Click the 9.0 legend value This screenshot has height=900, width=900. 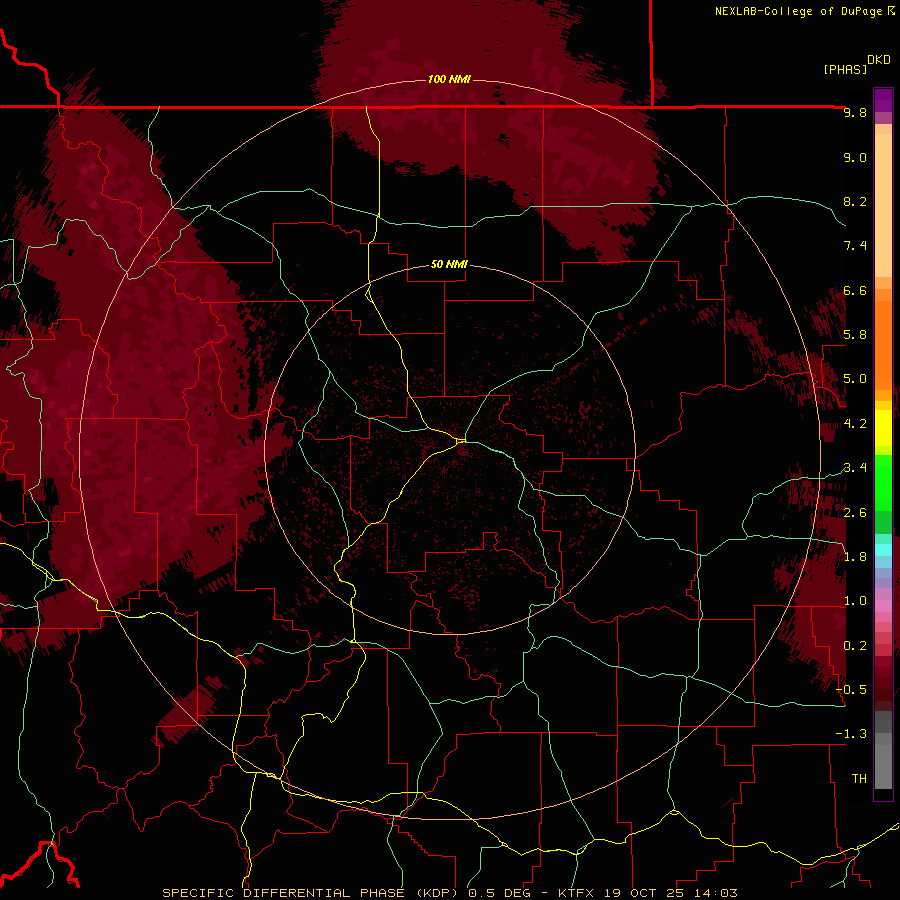[x=855, y=158]
